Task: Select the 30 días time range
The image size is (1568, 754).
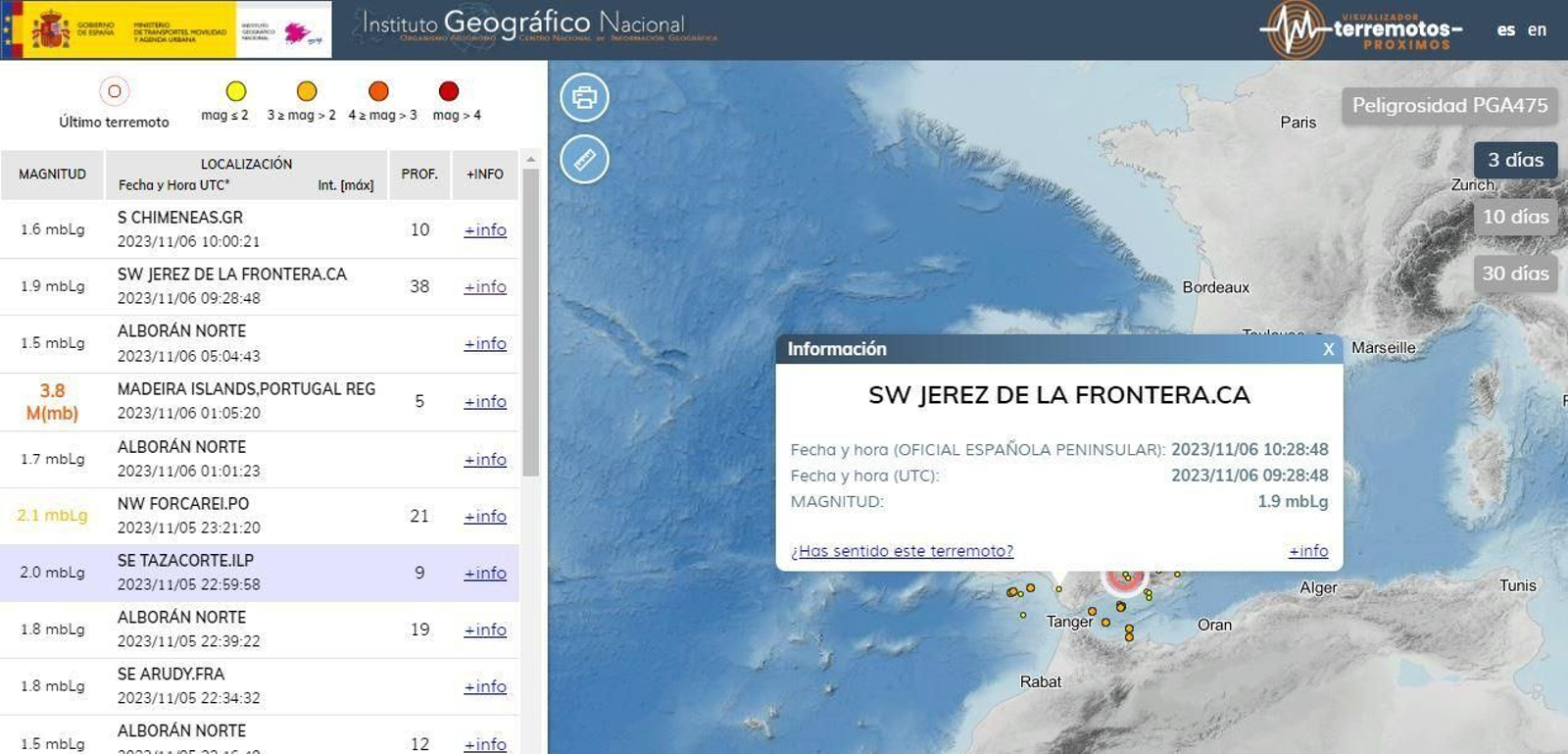Action: (1515, 274)
